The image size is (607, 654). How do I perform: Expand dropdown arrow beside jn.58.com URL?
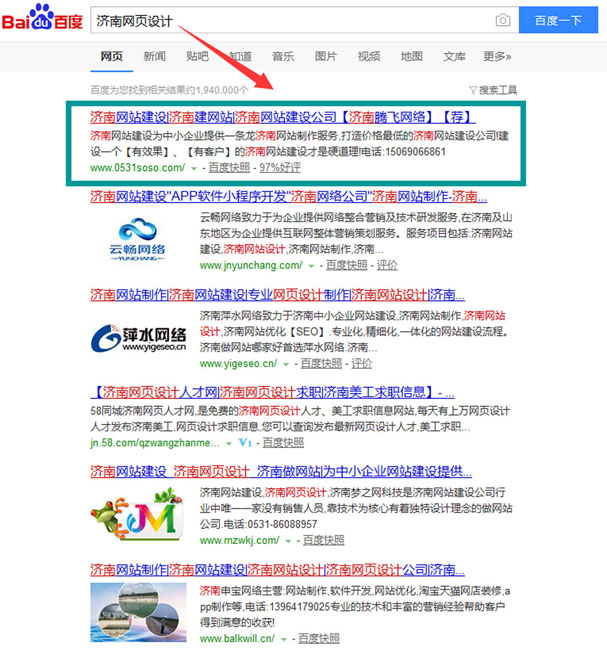pyautogui.click(x=229, y=444)
